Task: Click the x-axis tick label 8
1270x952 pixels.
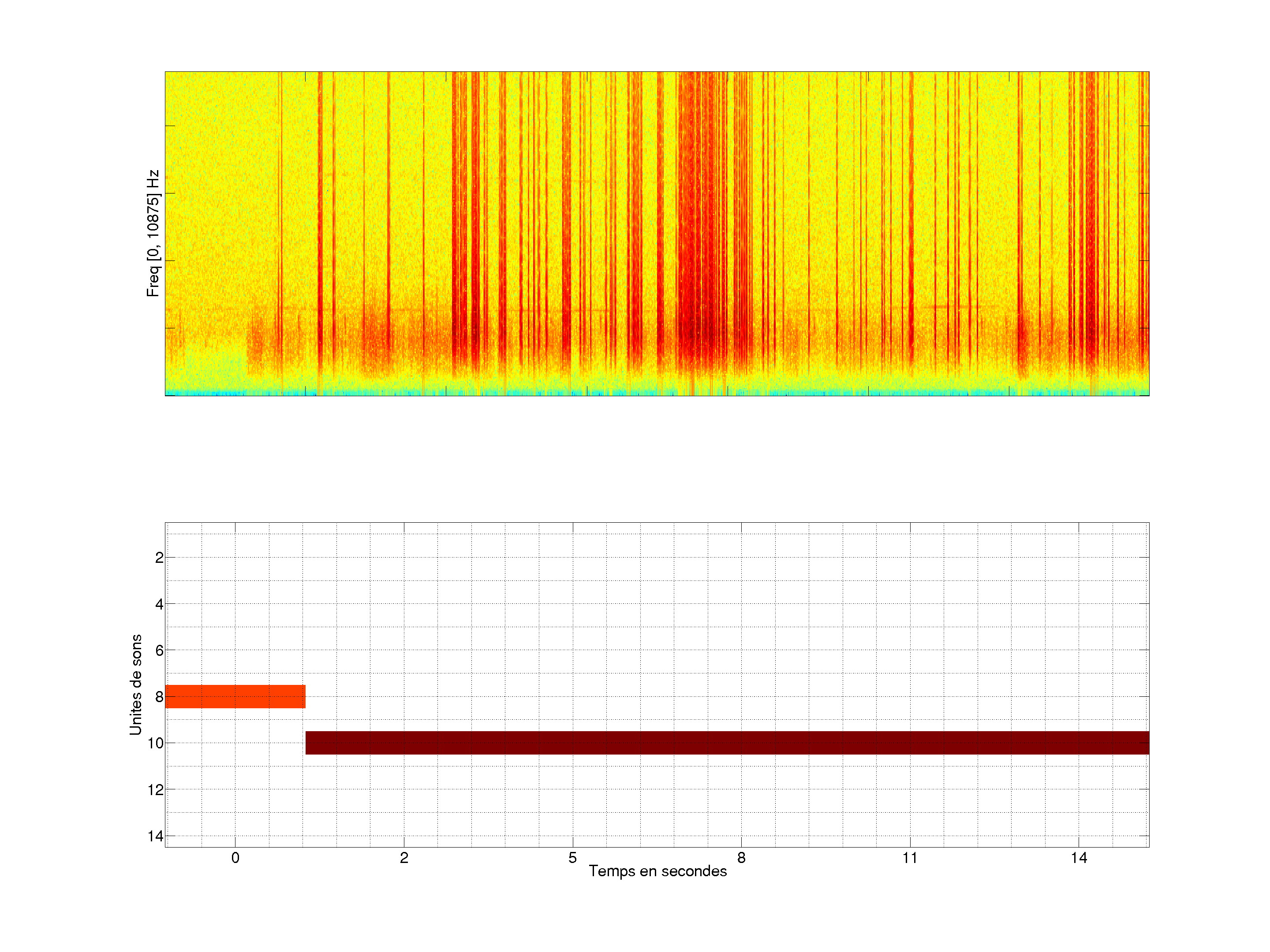Action: pos(741,858)
